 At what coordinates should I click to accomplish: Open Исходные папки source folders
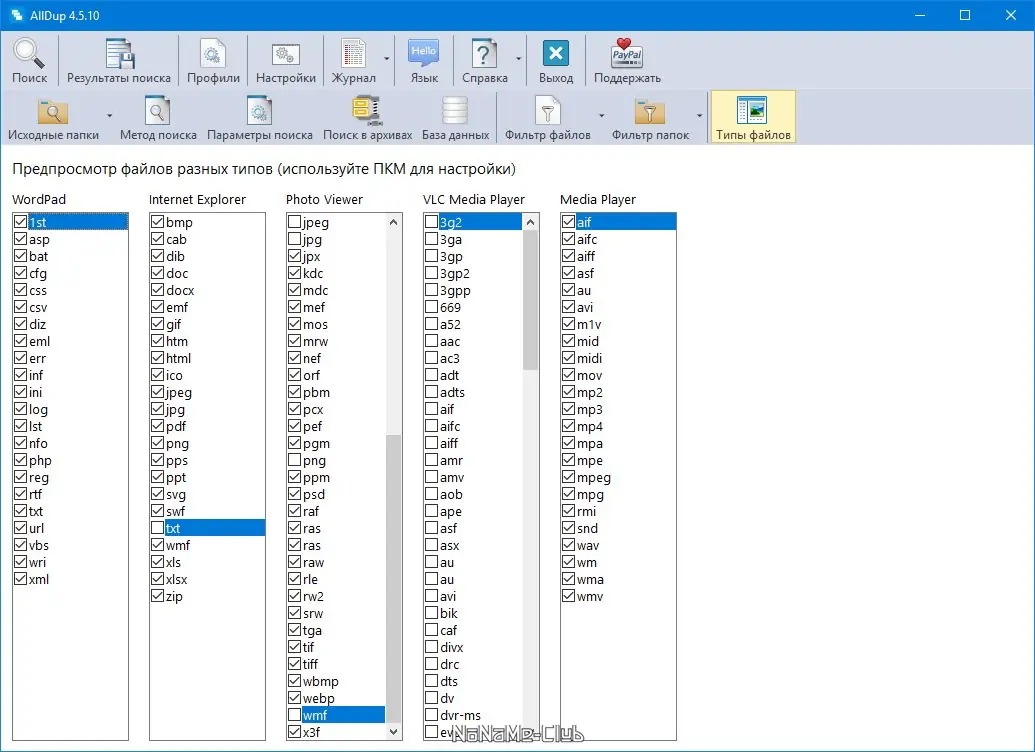[53, 118]
